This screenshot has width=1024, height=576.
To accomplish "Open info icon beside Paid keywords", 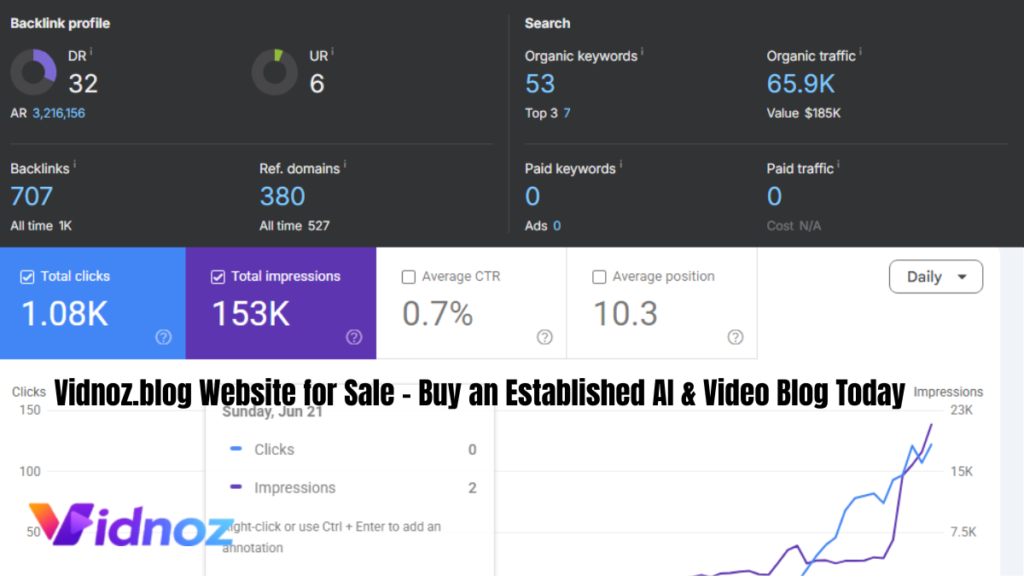I will tap(620, 165).
